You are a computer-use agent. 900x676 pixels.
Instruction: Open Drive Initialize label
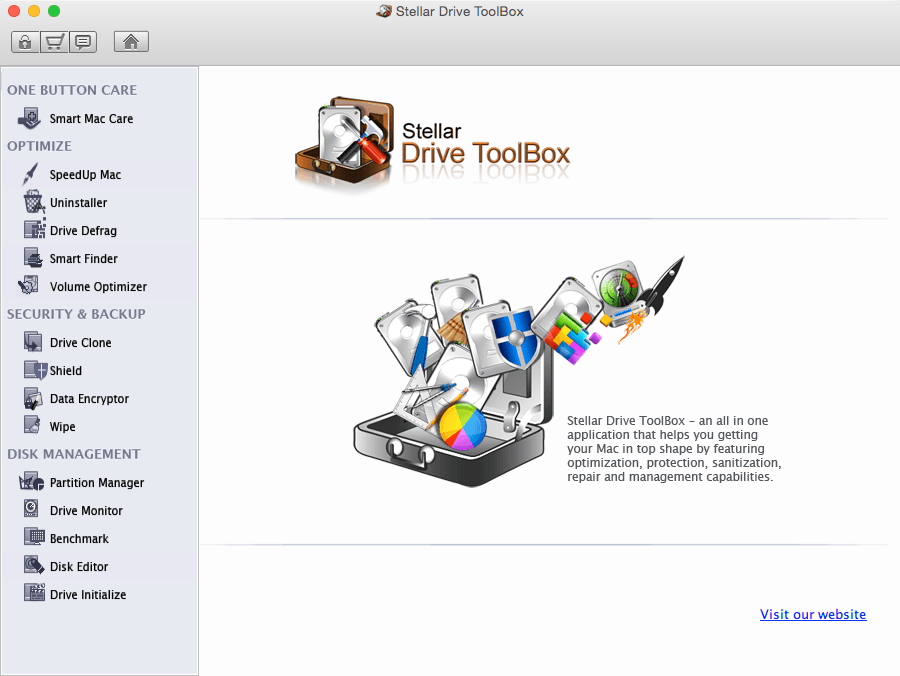pyautogui.click(x=88, y=595)
